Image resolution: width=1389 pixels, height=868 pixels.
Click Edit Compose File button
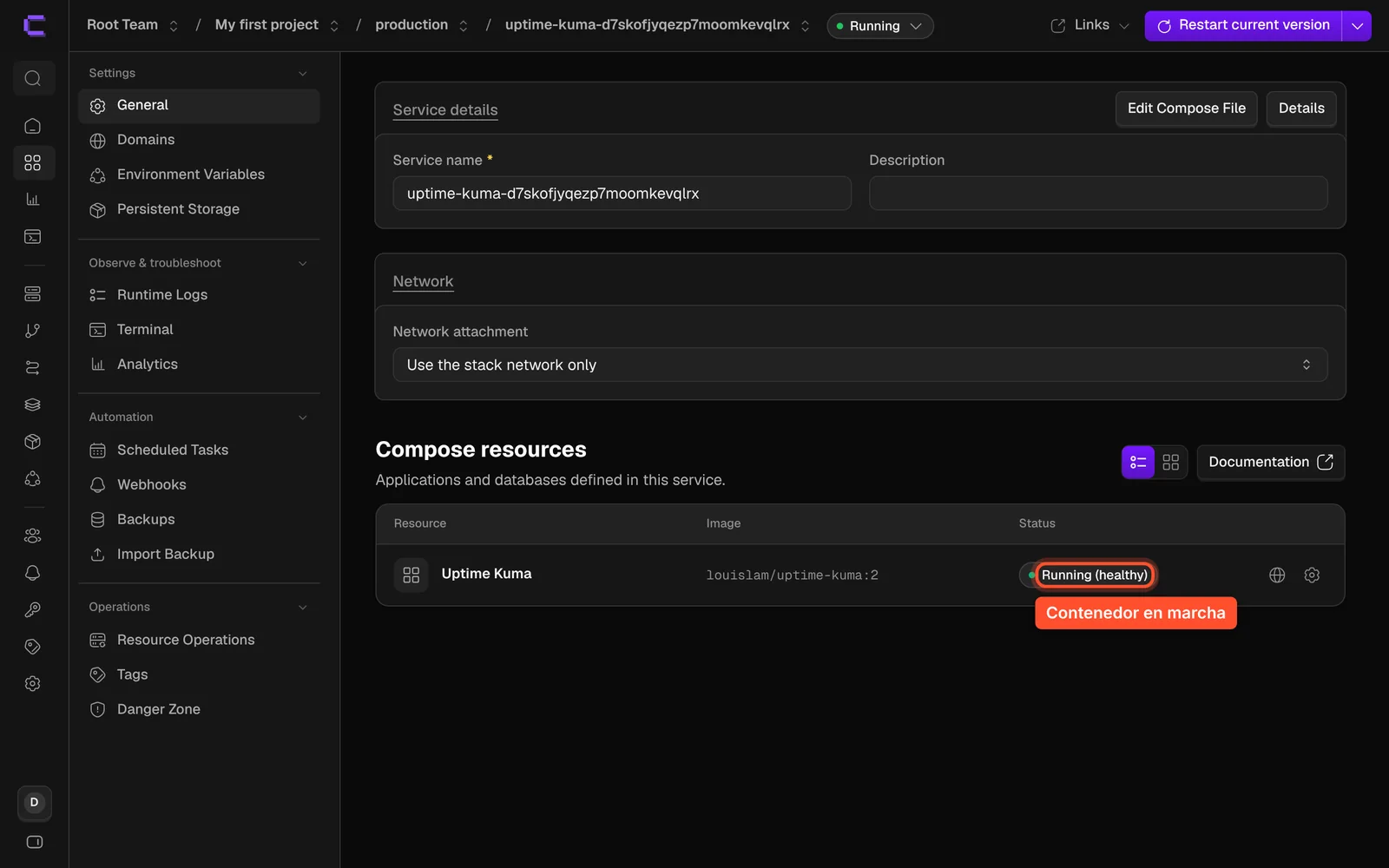tap(1186, 108)
